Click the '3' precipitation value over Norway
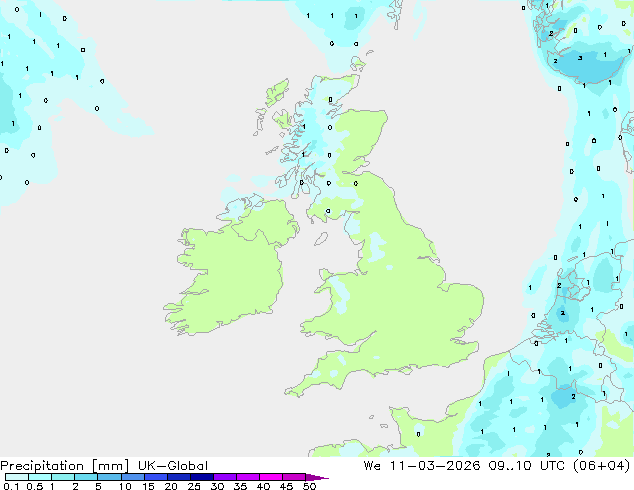This screenshot has height=490, width=634. coord(580,58)
